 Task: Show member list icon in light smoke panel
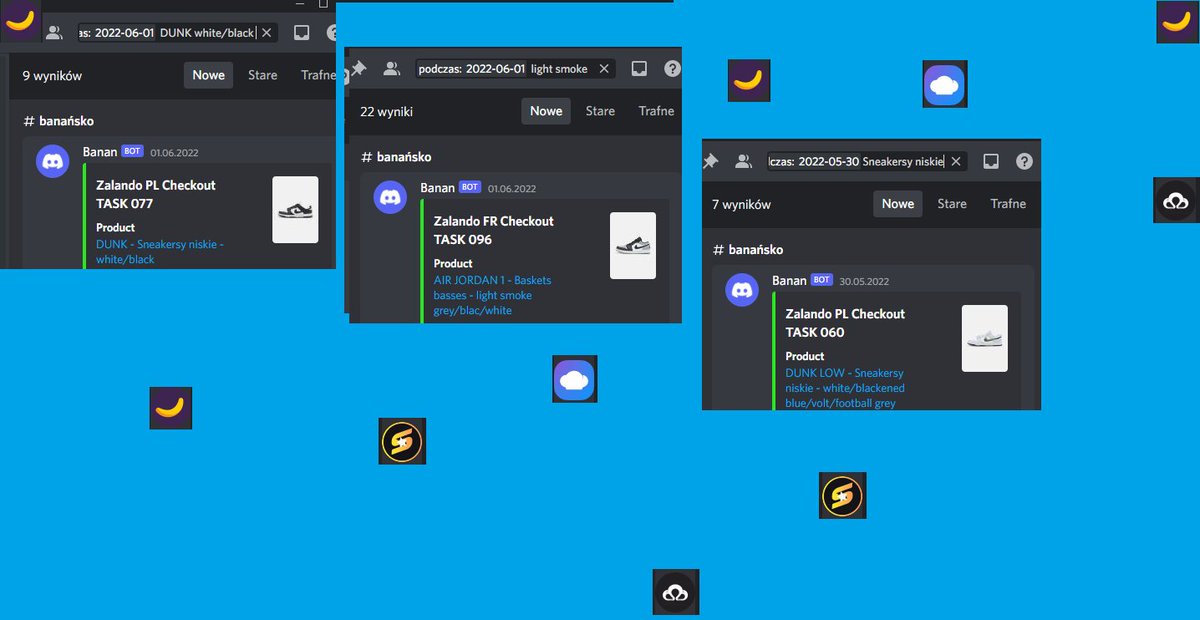point(392,69)
